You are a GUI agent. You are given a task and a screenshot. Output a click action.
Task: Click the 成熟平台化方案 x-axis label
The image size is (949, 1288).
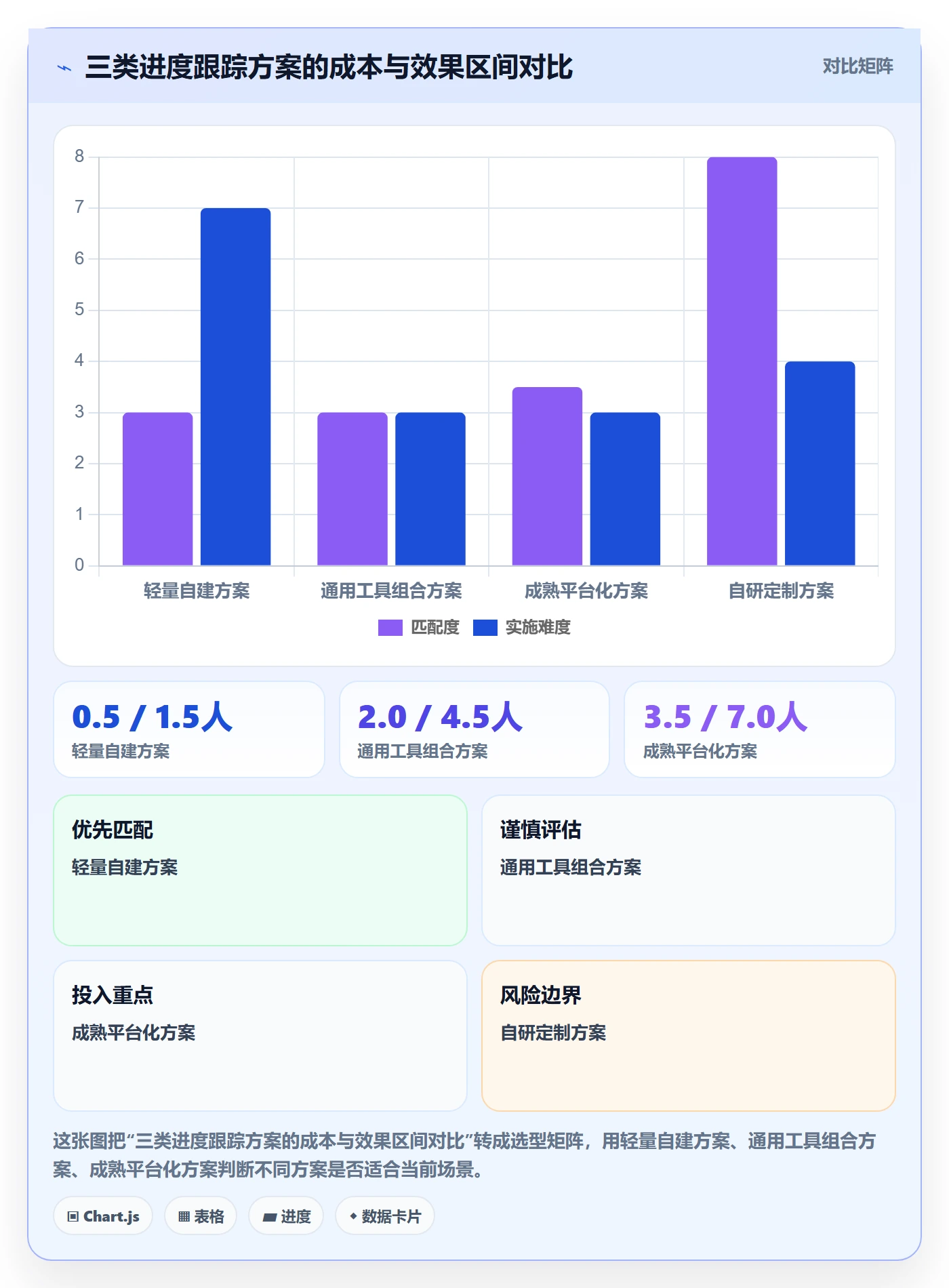pos(586,591)
